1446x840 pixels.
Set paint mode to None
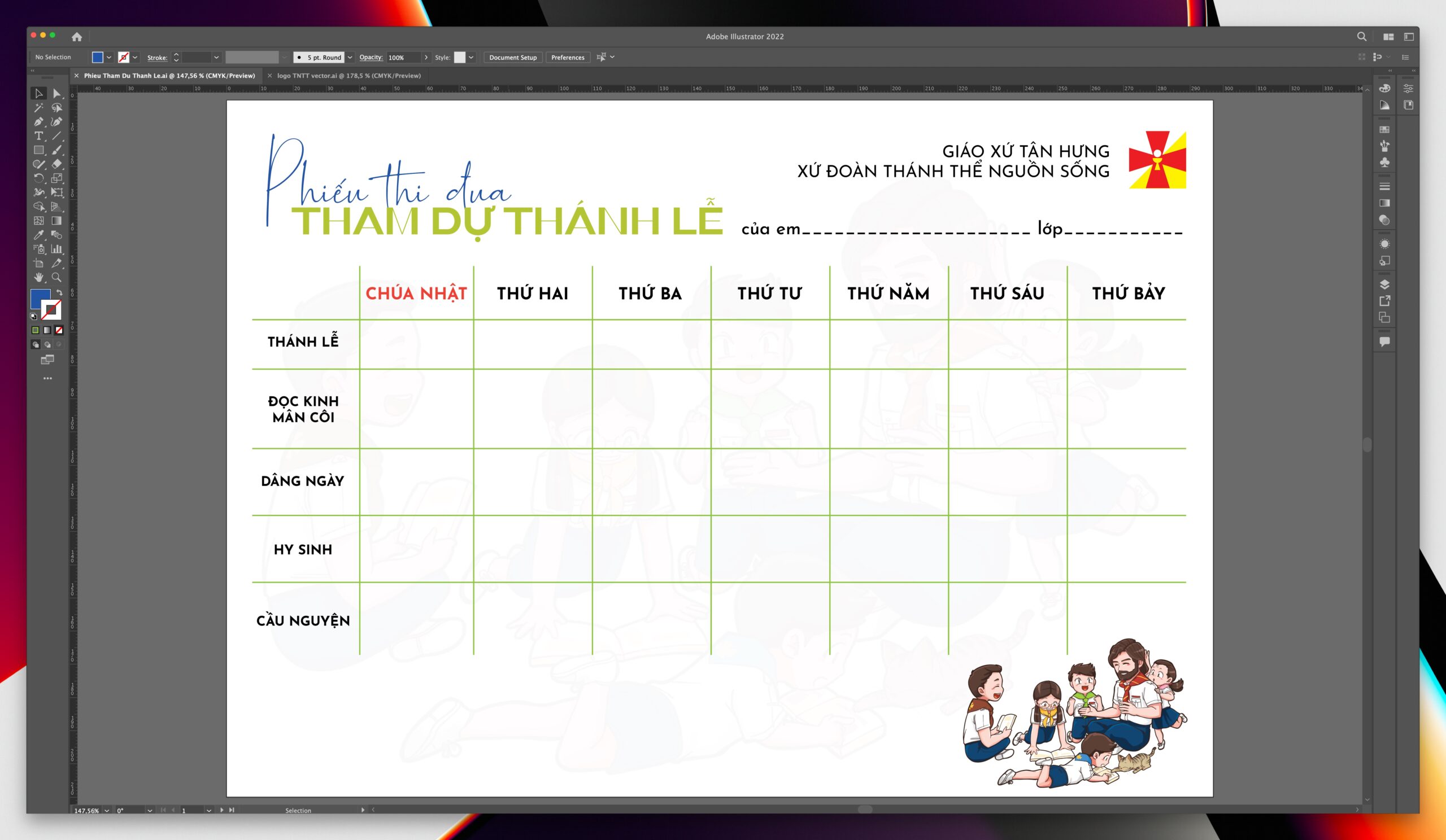click(59, 330)
